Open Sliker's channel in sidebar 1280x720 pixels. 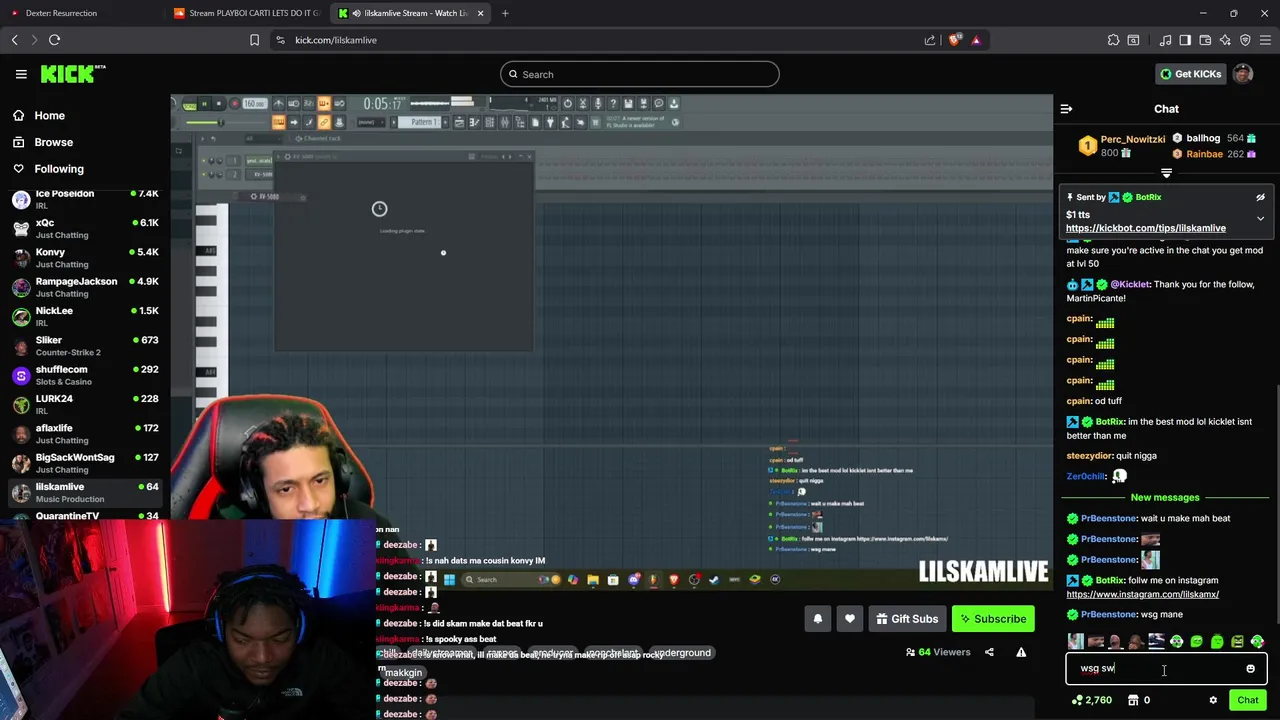point(84,346)
